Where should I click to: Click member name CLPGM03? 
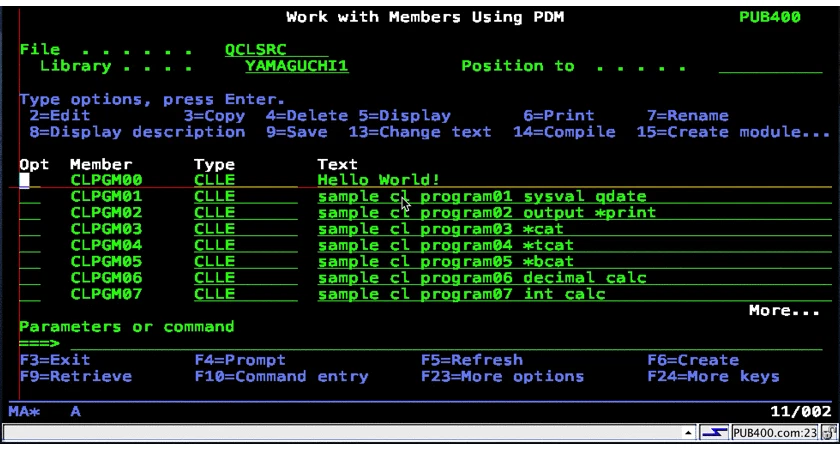pyautogui.click(x=106, y=229)
